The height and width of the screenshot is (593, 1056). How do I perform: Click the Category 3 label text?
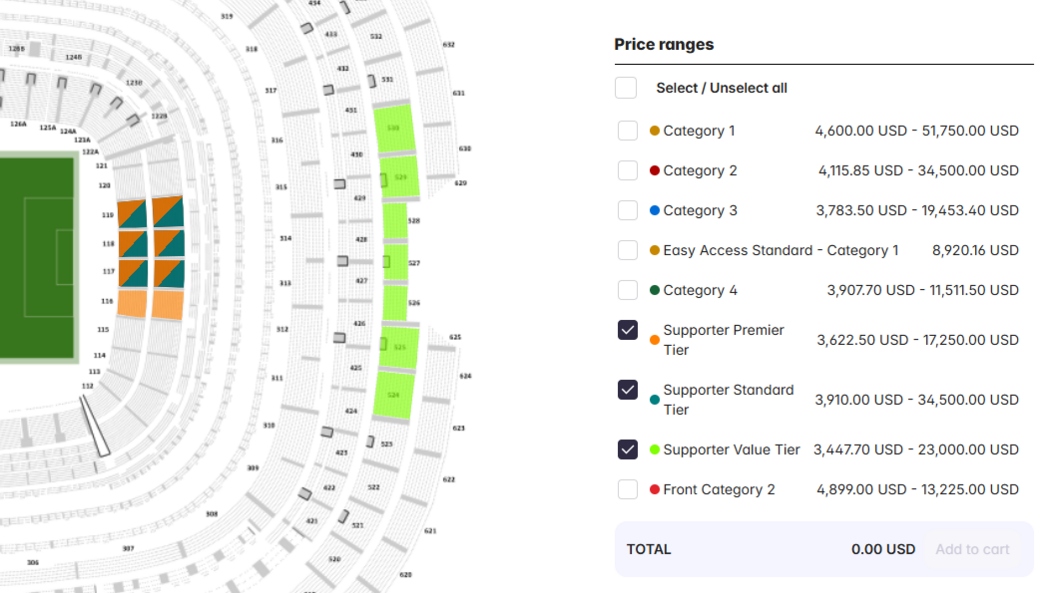[x=700, y=211]
